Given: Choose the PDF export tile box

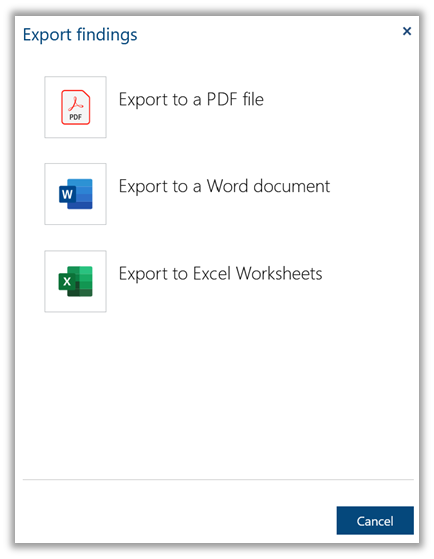Looking at the screenshot, I should 75,107.
